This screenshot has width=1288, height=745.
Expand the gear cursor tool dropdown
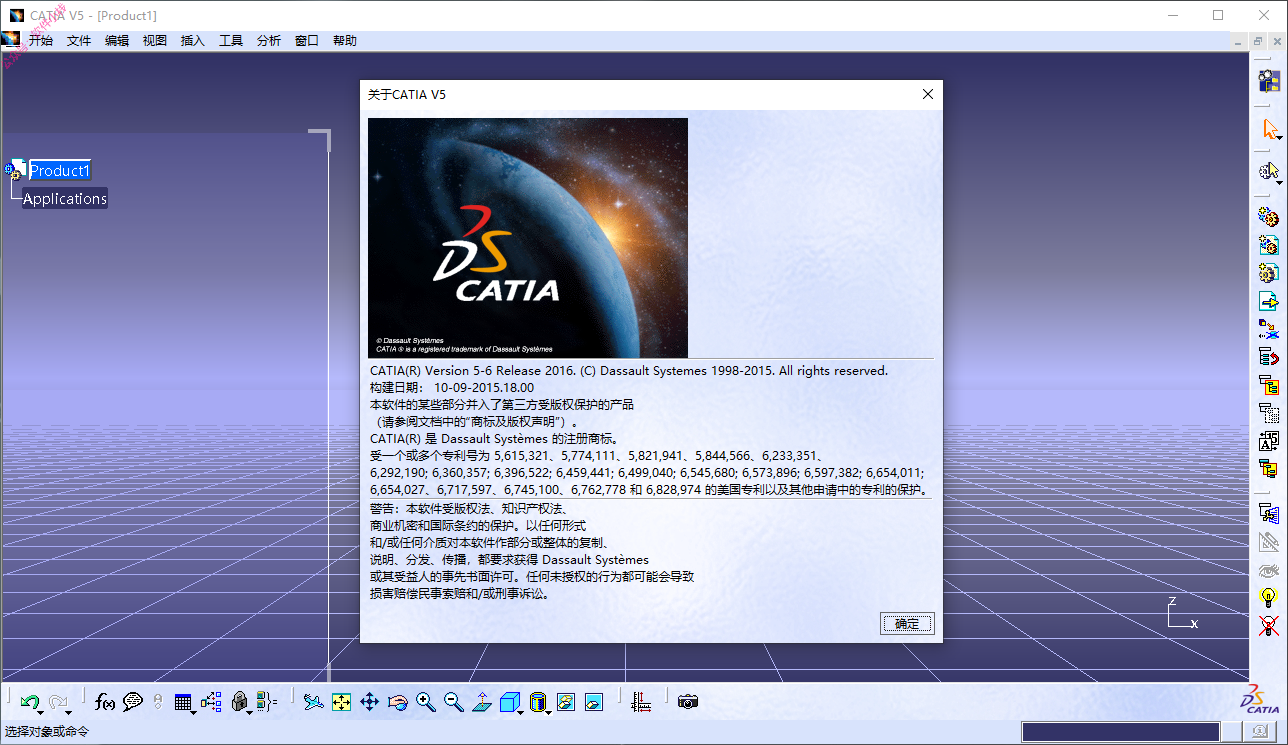pyautogui.click(x=1279, y=182)
